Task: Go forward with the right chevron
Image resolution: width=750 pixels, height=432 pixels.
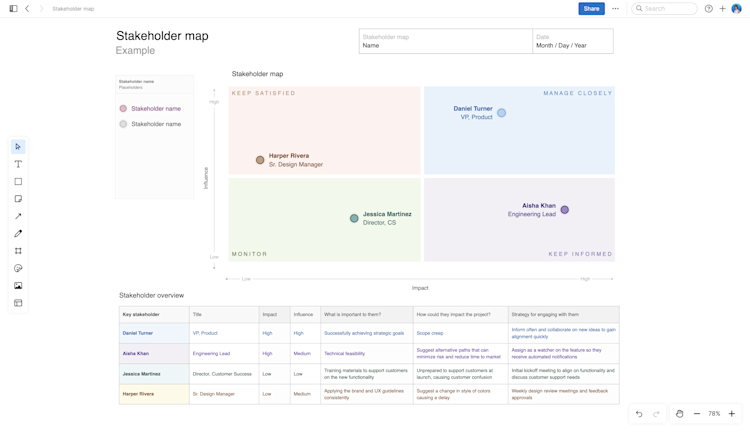Action: (41, 9)
